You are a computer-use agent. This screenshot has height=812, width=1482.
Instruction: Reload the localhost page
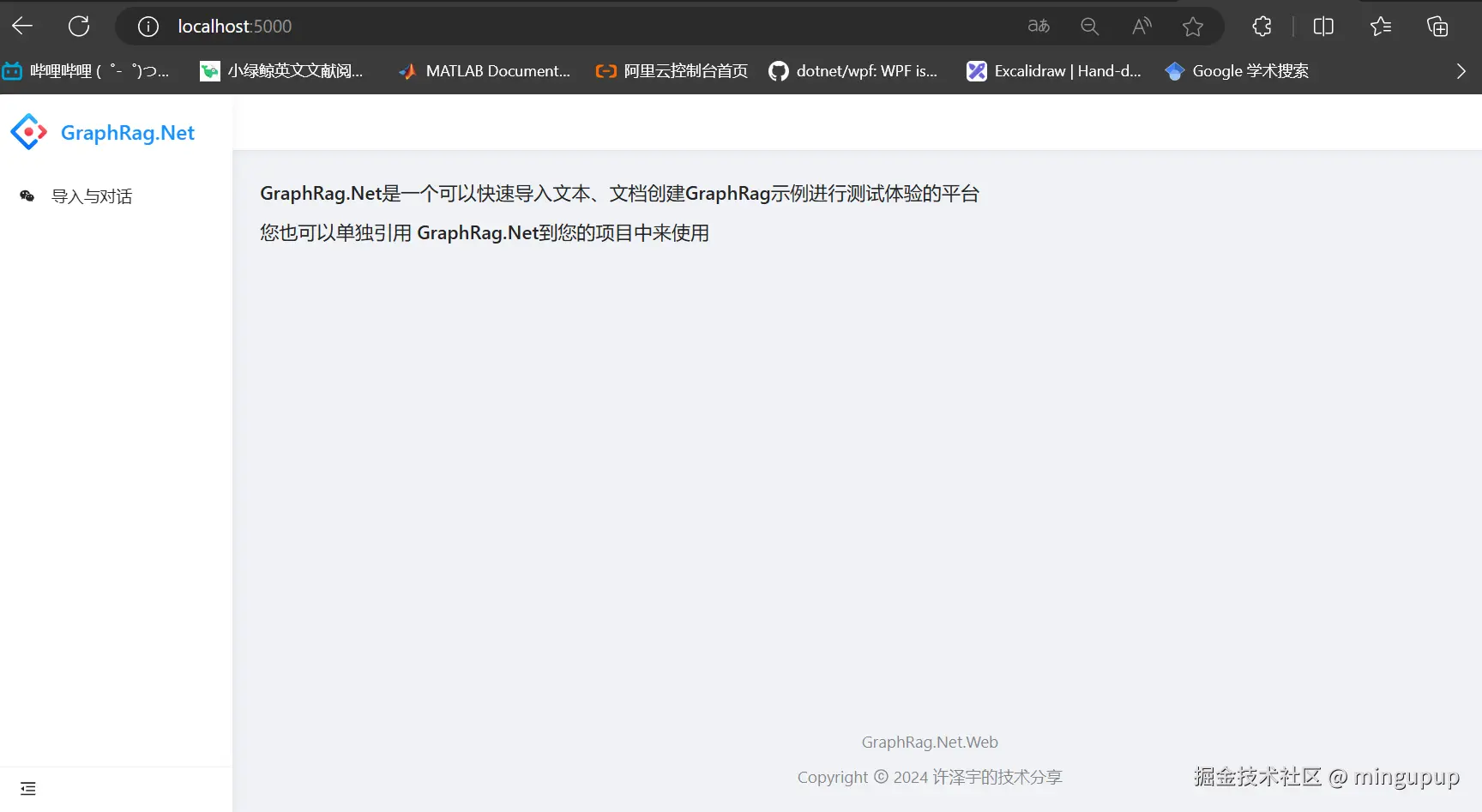79,27
